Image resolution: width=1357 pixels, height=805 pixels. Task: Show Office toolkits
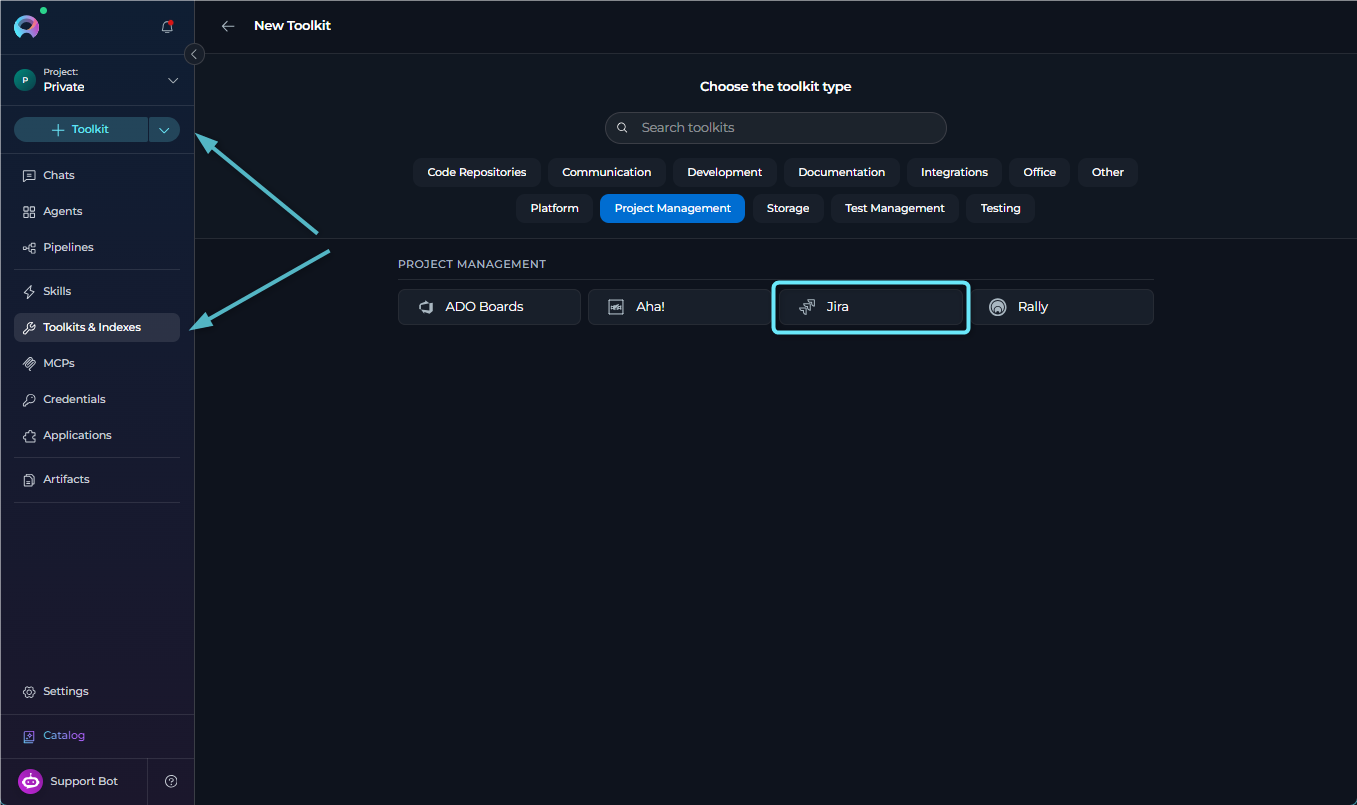[x=1040, y=172]
